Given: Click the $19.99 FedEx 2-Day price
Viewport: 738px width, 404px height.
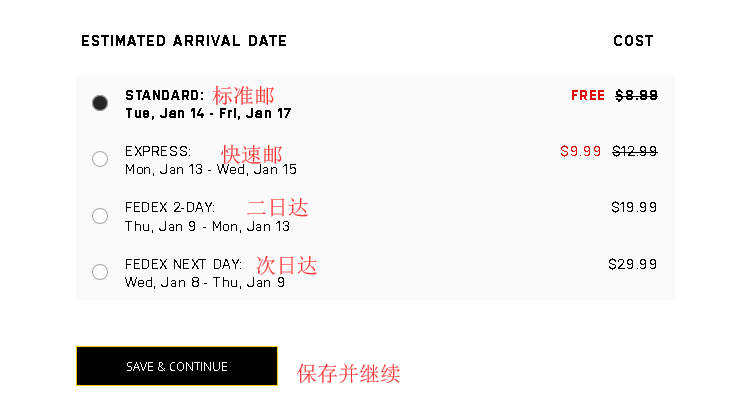Looking at the screenshot, I should pyautogui.click(x=634, y=208).
